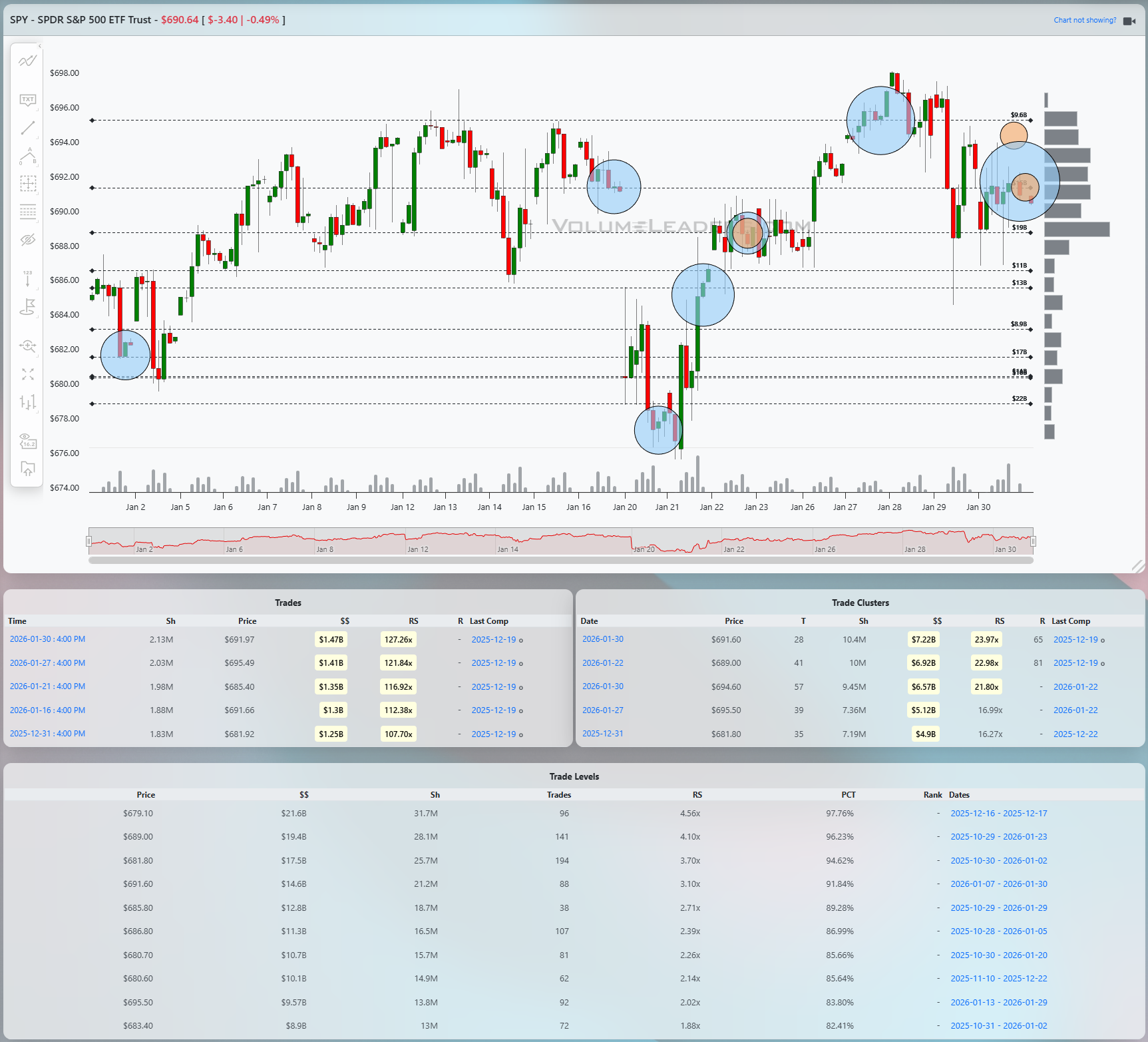Open the indicators trend-lines tool
The height and width of the screenshot is (1042, 1148).
point(27,61)
